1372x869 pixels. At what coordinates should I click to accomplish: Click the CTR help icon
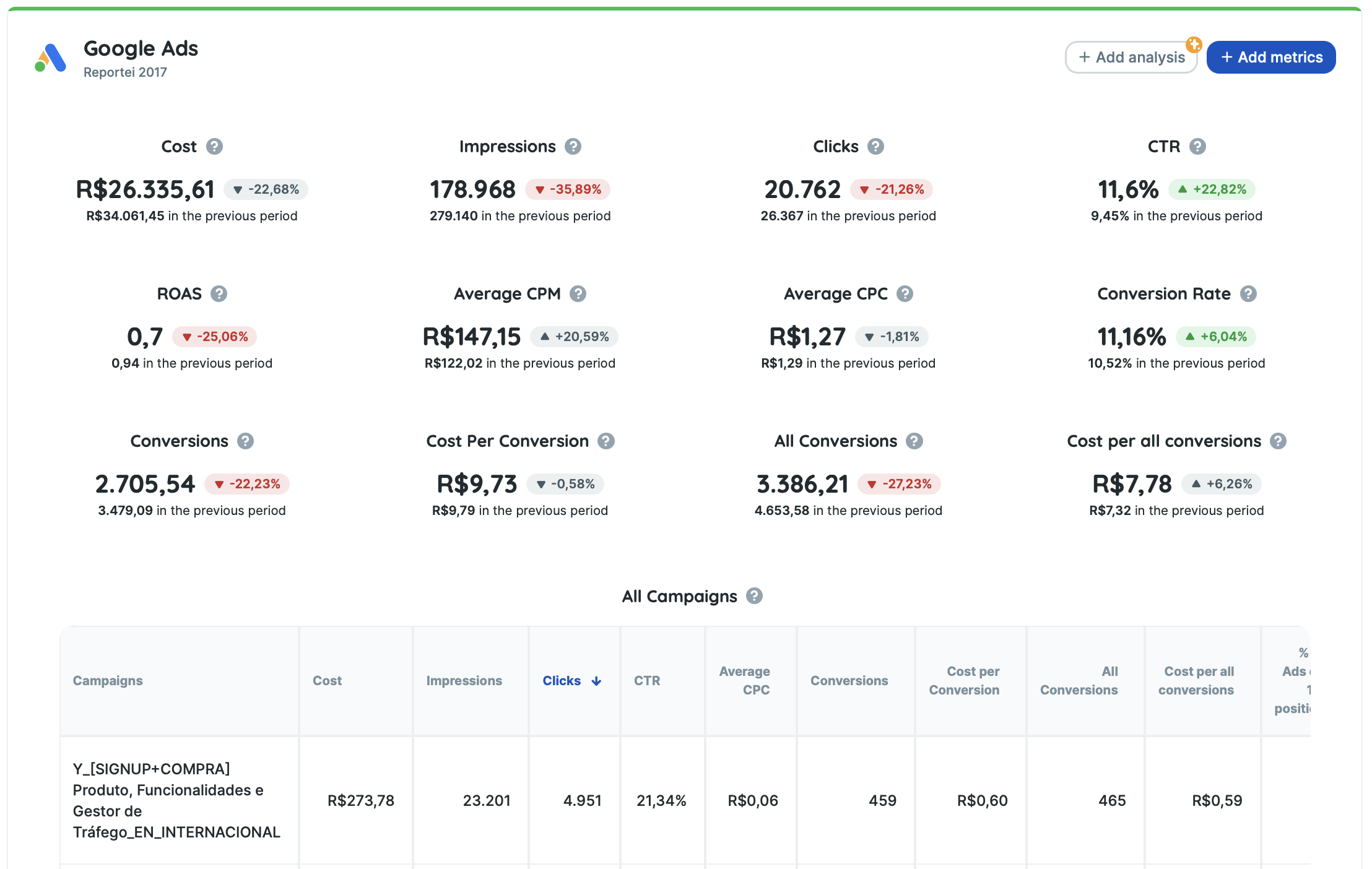point(1198,147)
